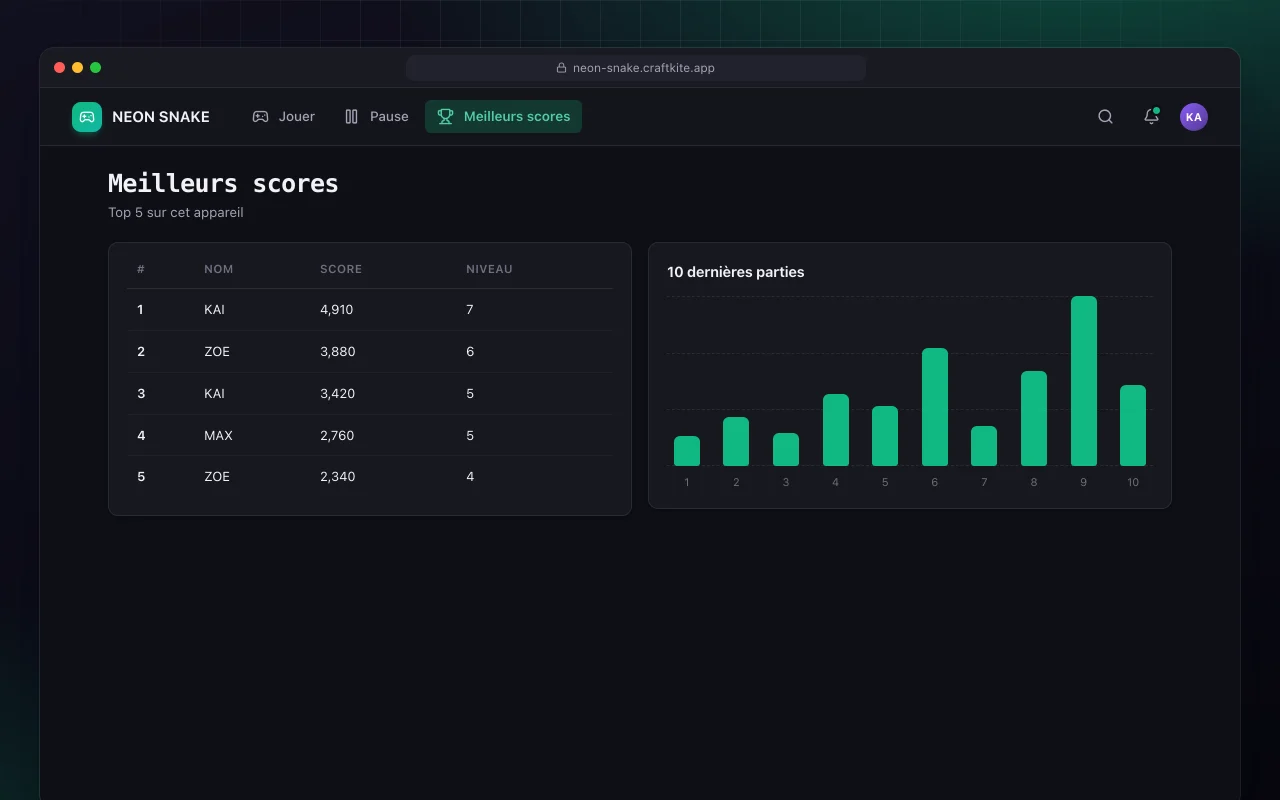1280x800 pixels.
Task: Click the lock icon in the address bar
Action: click(562, 68)
